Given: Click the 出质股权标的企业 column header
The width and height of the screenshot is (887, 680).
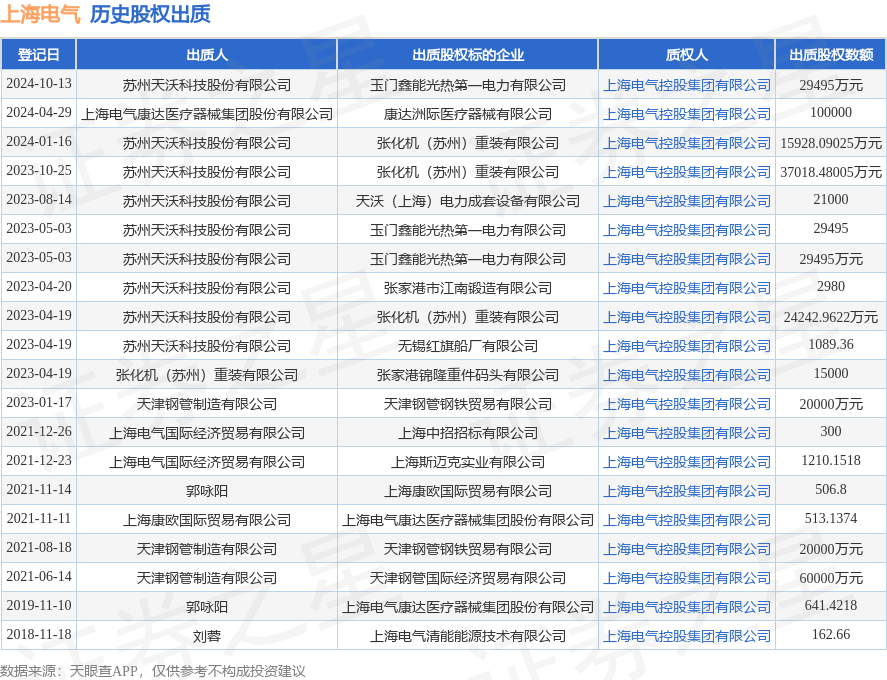Looking at the screenshot, I should [467, 55].
